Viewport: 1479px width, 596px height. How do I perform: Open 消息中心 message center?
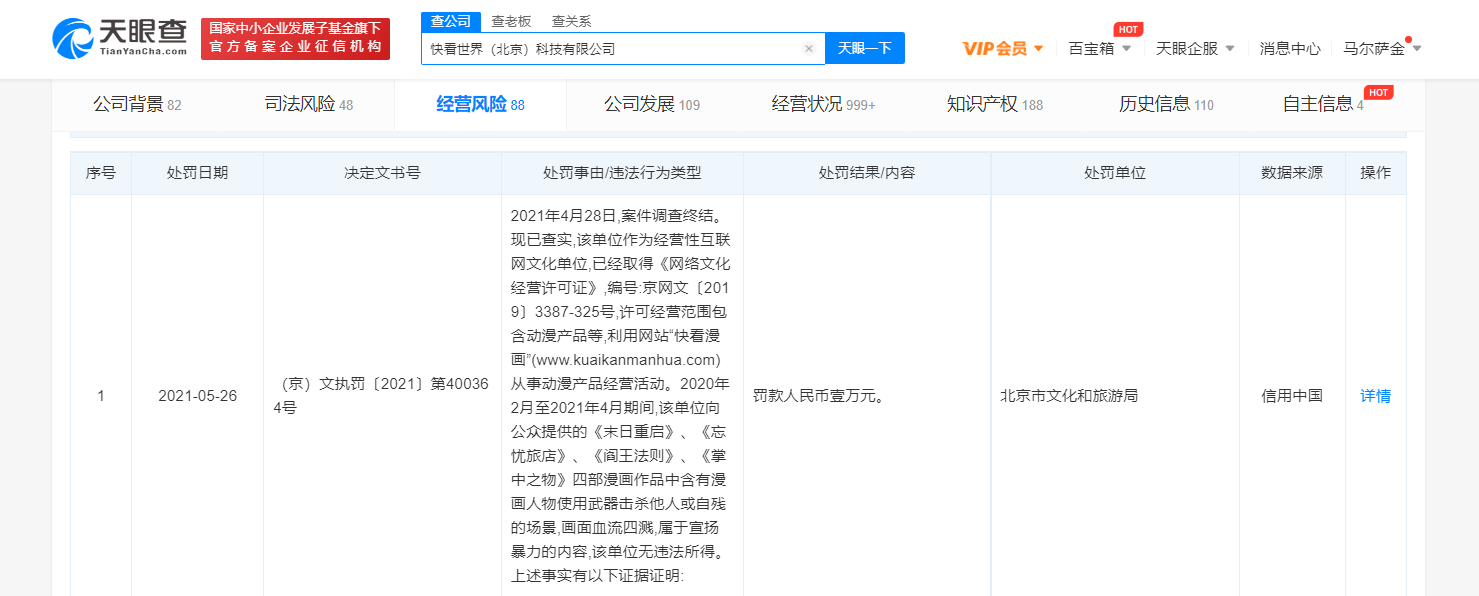point(1290,48)
